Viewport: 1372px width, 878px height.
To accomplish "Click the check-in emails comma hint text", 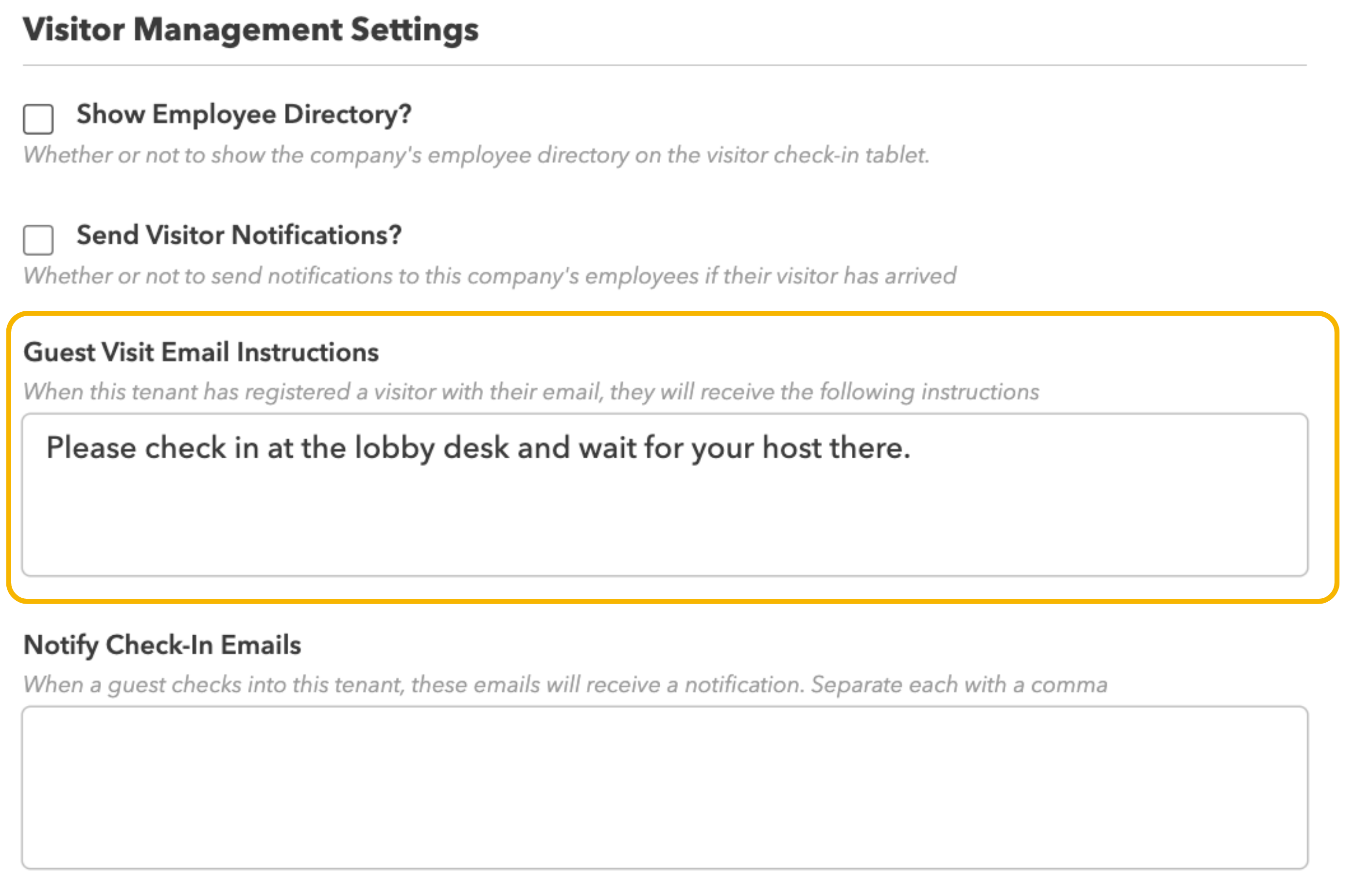I will click(x=565, y=685).
